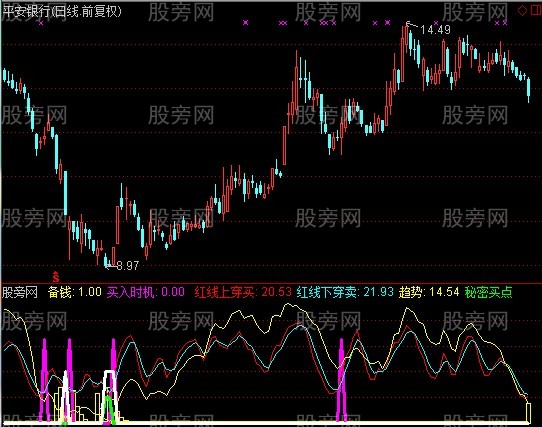
Task: Select the 趋势: 14.54 indicator label
Action: [429, 292]
